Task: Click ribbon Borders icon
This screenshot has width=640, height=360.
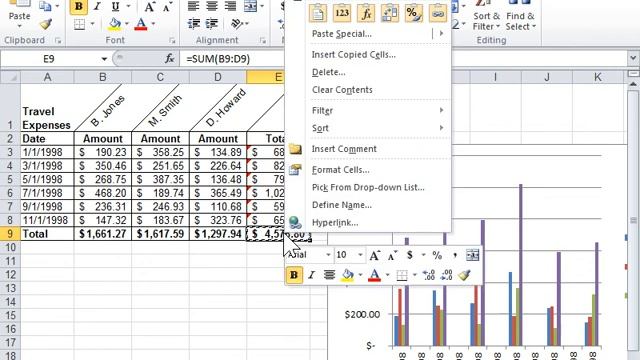Action: [79, 24]
